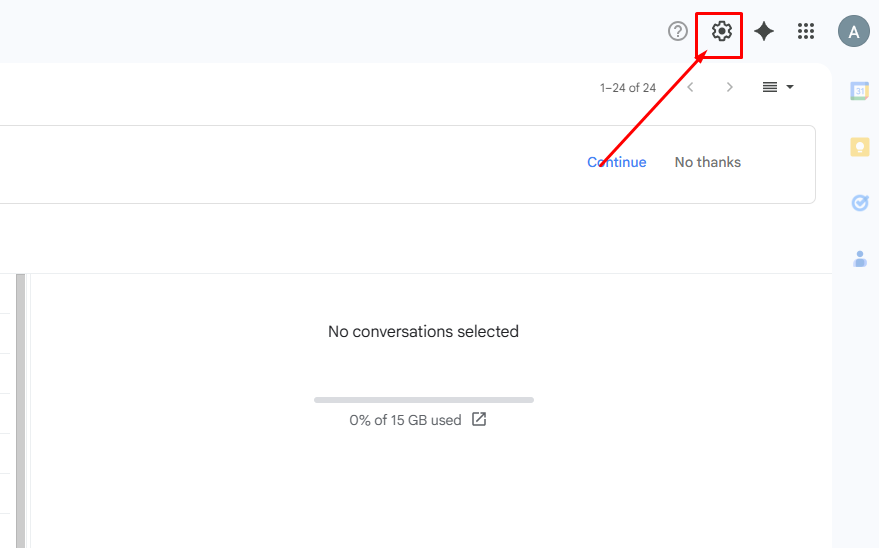879x548 pixels.
Task: Open Settings via the gear icon
Action: (721, 31)
